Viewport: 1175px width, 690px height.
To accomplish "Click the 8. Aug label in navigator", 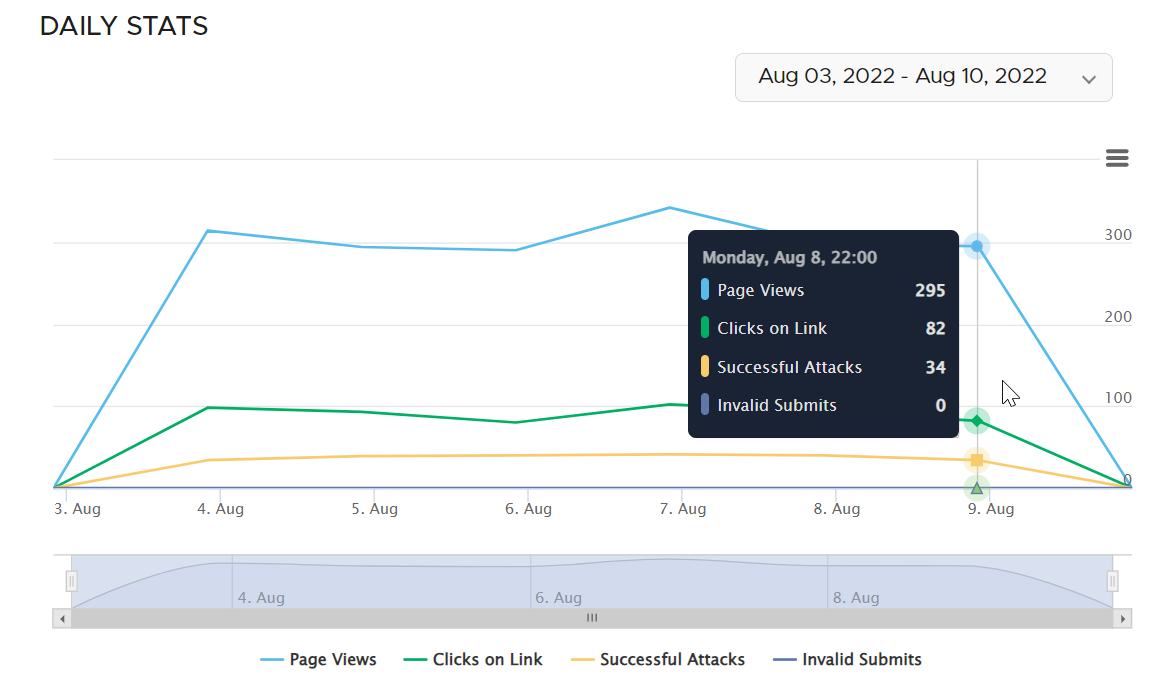I will 856,598.
